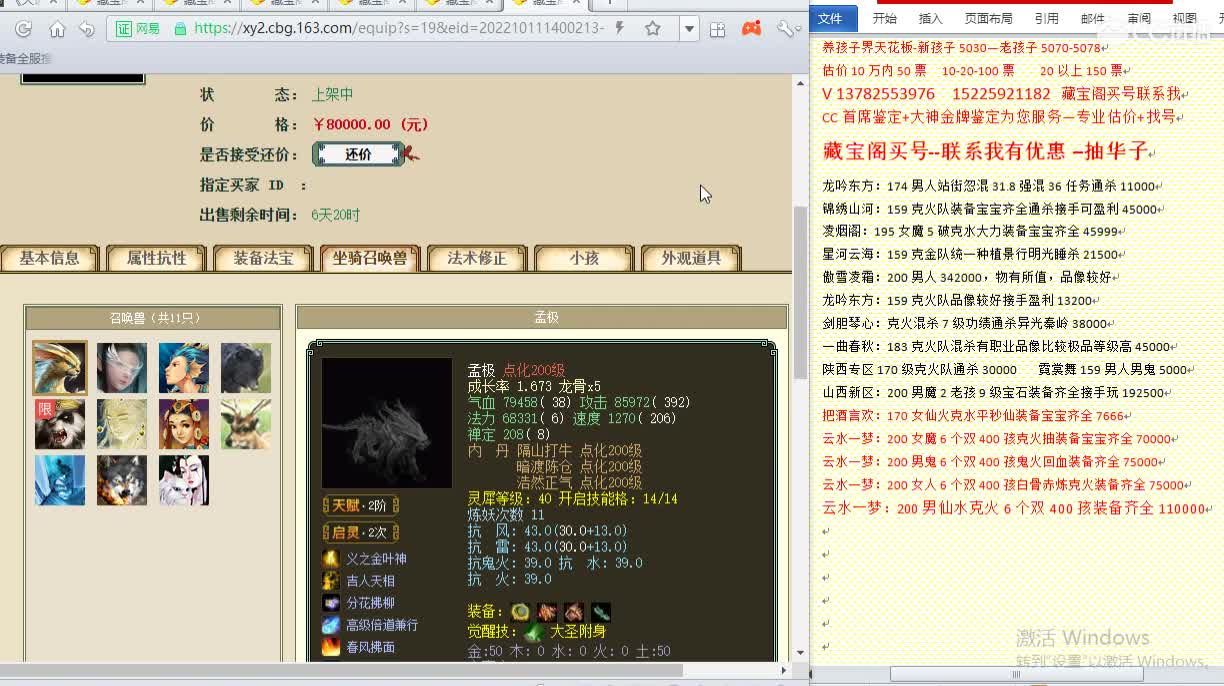This screenshot has width=1224, height=686.
Task: Click the 天赋·2阶 talent badge
Action: point(361,505)
